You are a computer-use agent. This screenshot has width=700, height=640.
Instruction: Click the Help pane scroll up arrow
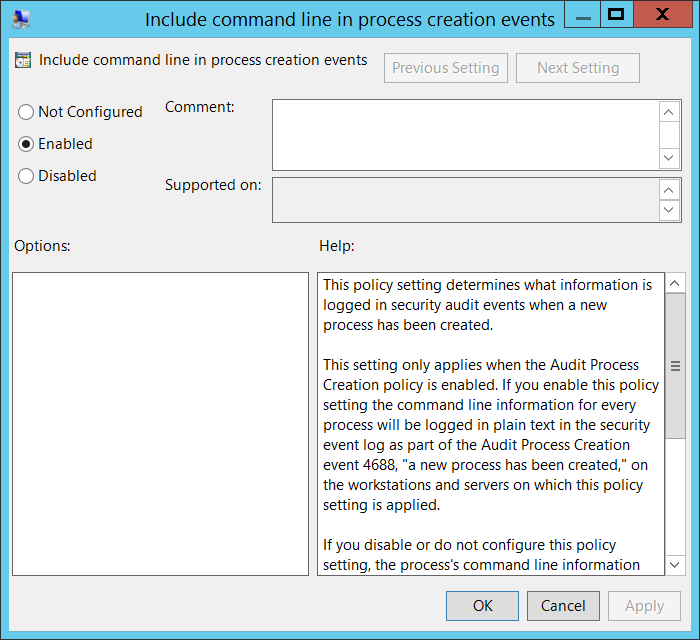(676, 284)
